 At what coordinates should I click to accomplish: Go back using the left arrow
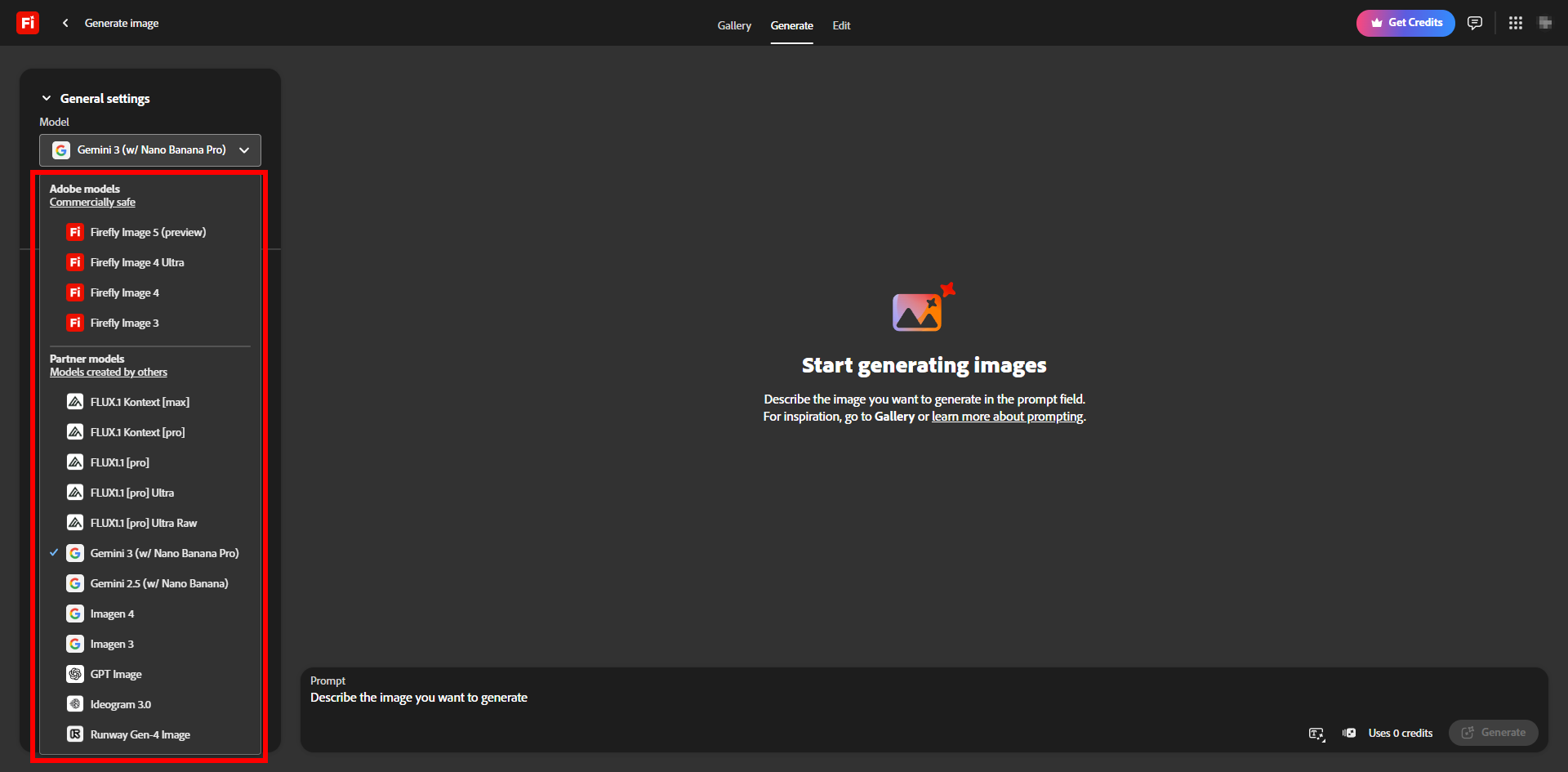click(65, 23)
